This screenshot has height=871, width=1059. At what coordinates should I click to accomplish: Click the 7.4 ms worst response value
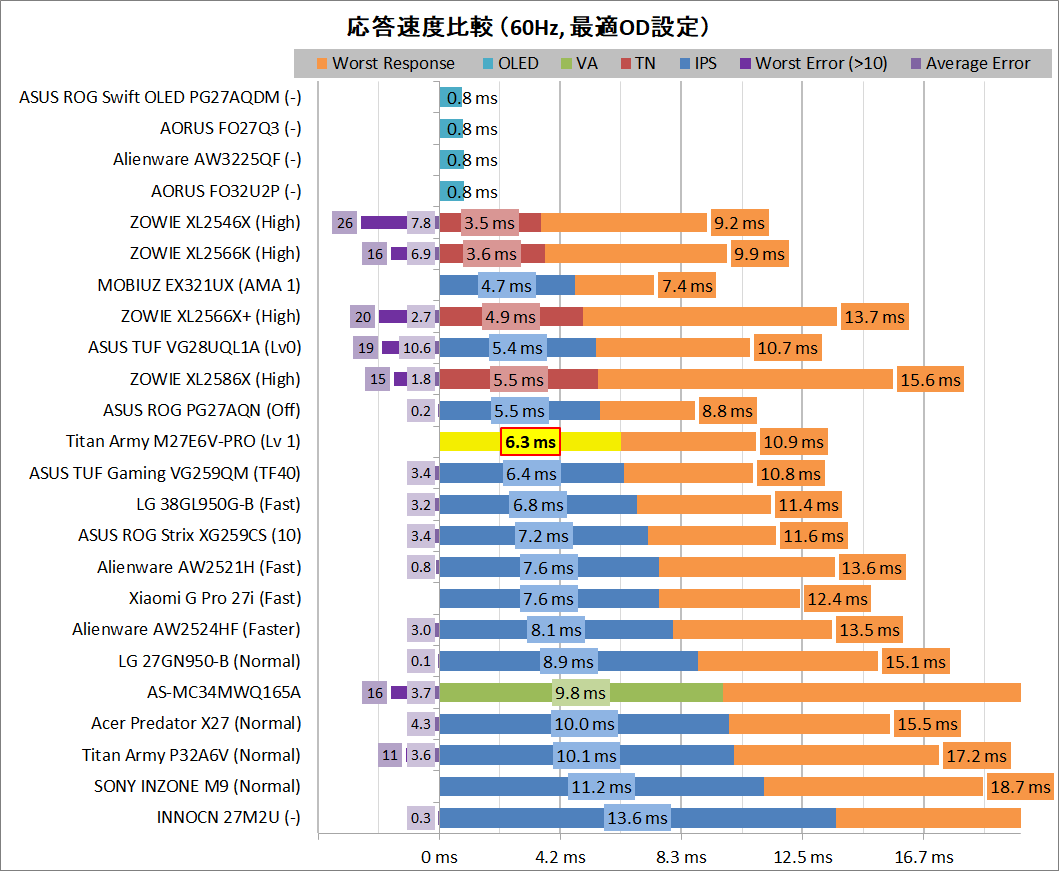(688, 286)
